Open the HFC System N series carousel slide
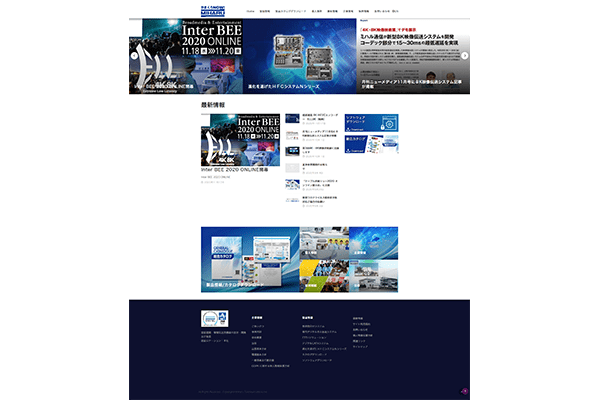Screen dimensions: 600x400 [x=300, y=56]
